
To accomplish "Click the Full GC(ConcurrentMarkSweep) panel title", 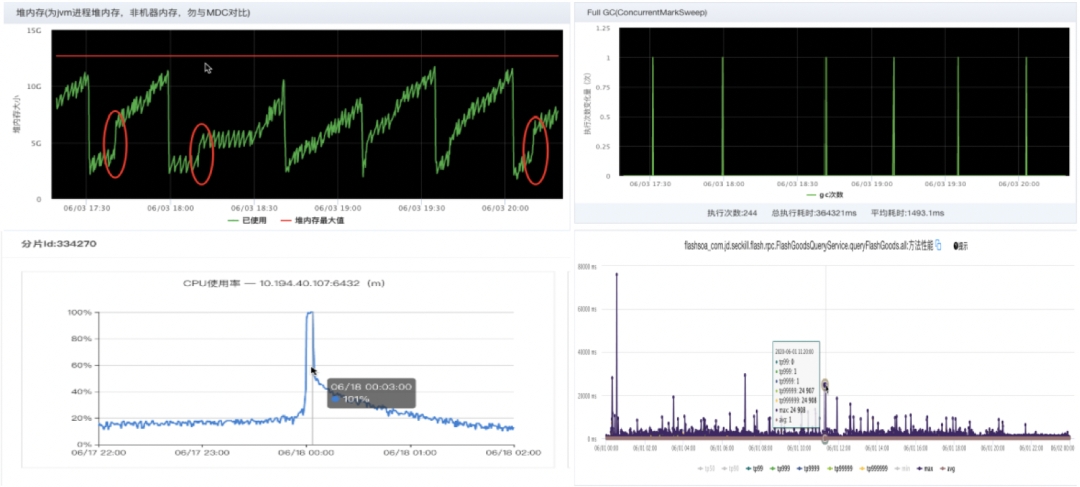I will 647,12.
